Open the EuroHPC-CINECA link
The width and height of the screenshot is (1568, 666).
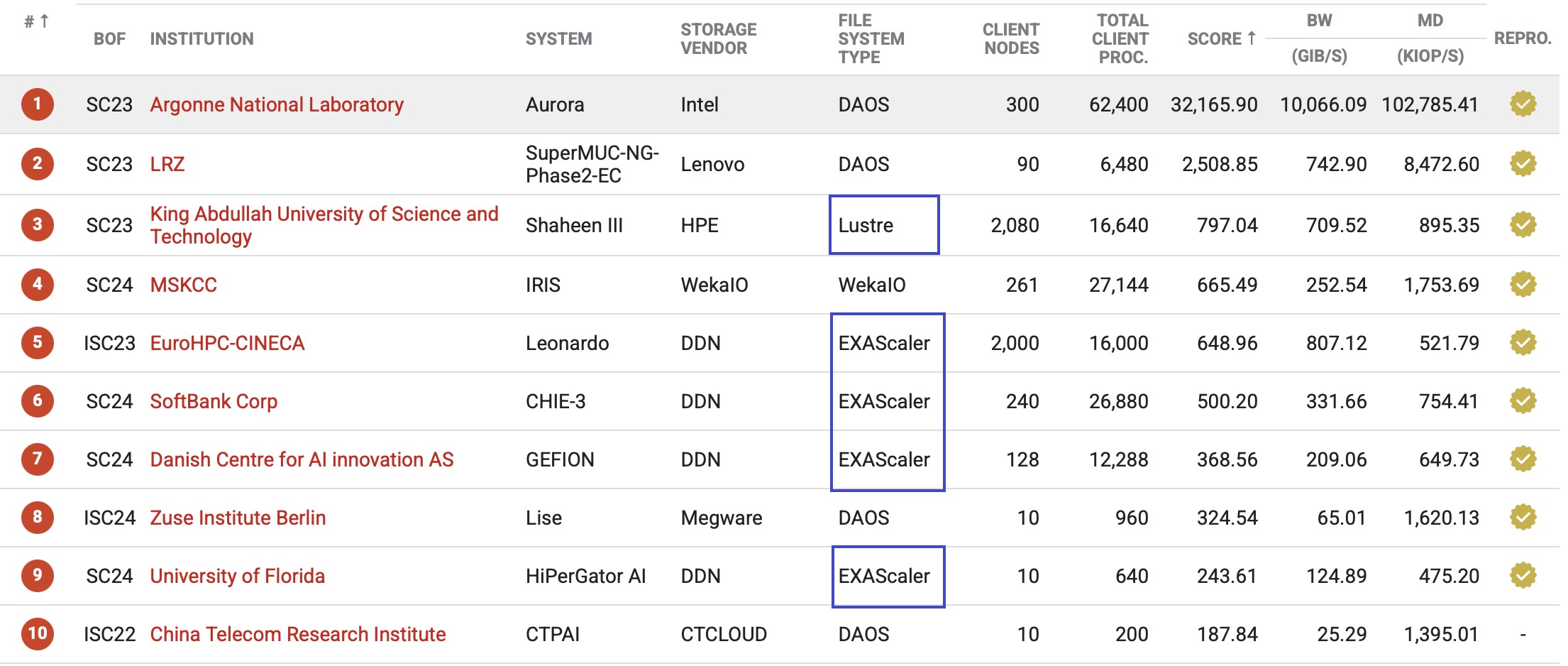227,343
